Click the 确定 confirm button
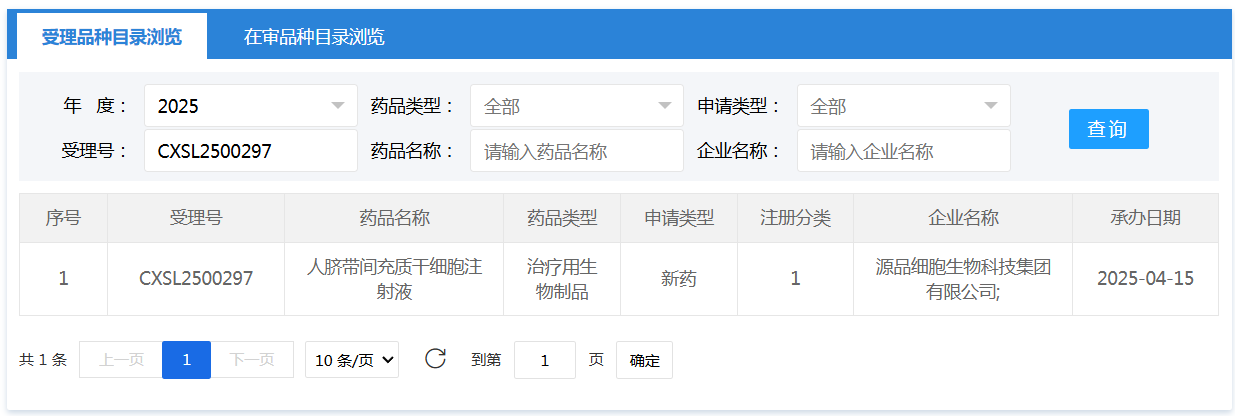This screenshot has height=416, width=1235. 645,360
